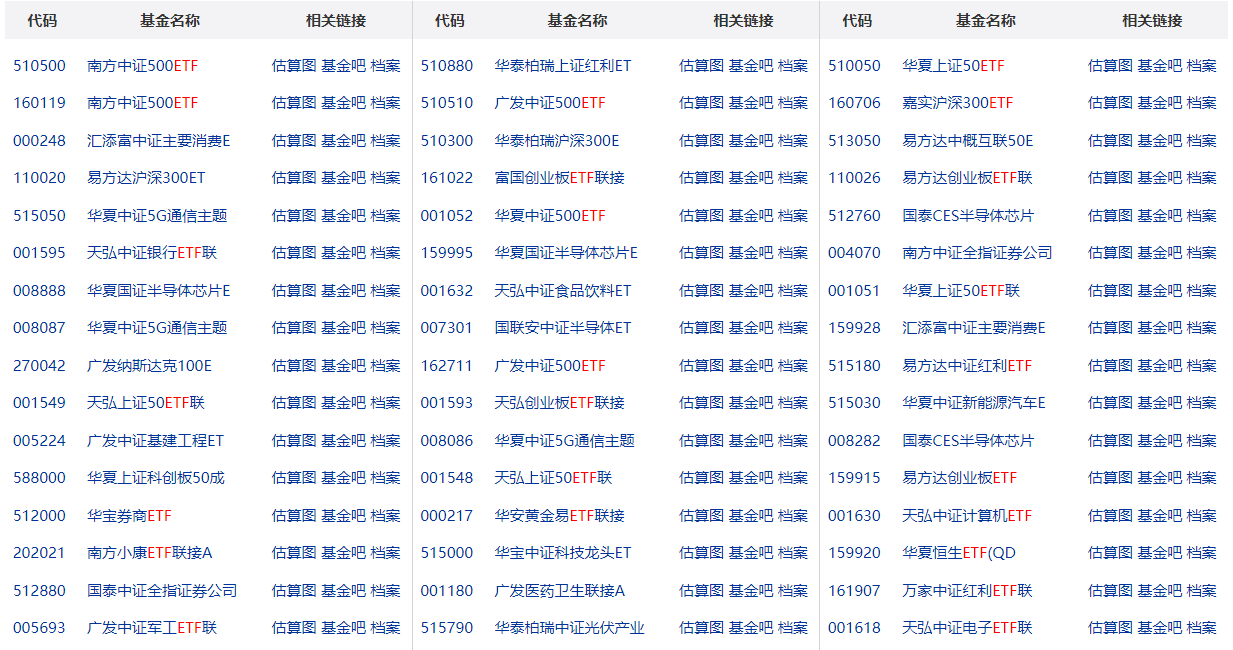1233x650 pixels.
Task: Open 估算图 for fund 008282
Action: [1110, 441]
